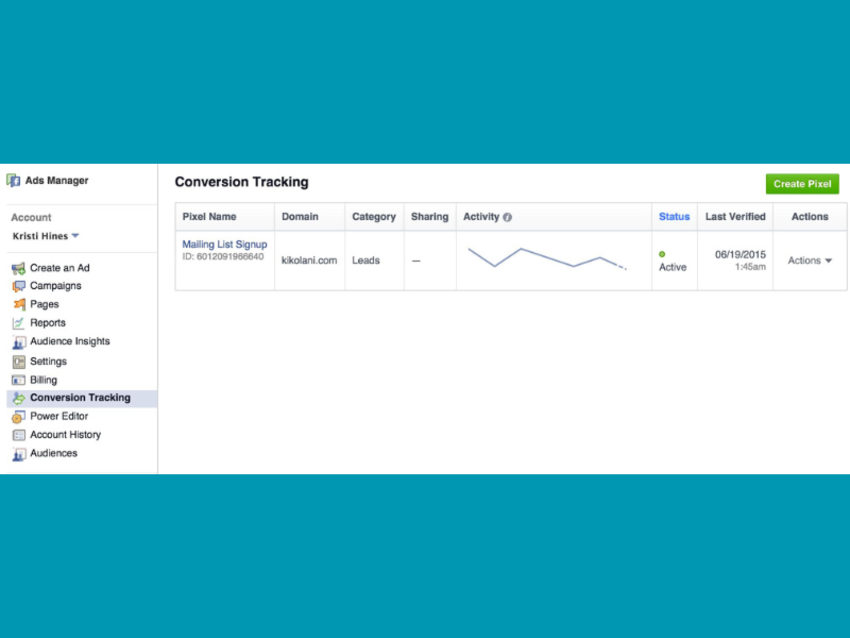
Task: Open the Actions dropdown for Mailing List Signup
Action: (809, 261)
